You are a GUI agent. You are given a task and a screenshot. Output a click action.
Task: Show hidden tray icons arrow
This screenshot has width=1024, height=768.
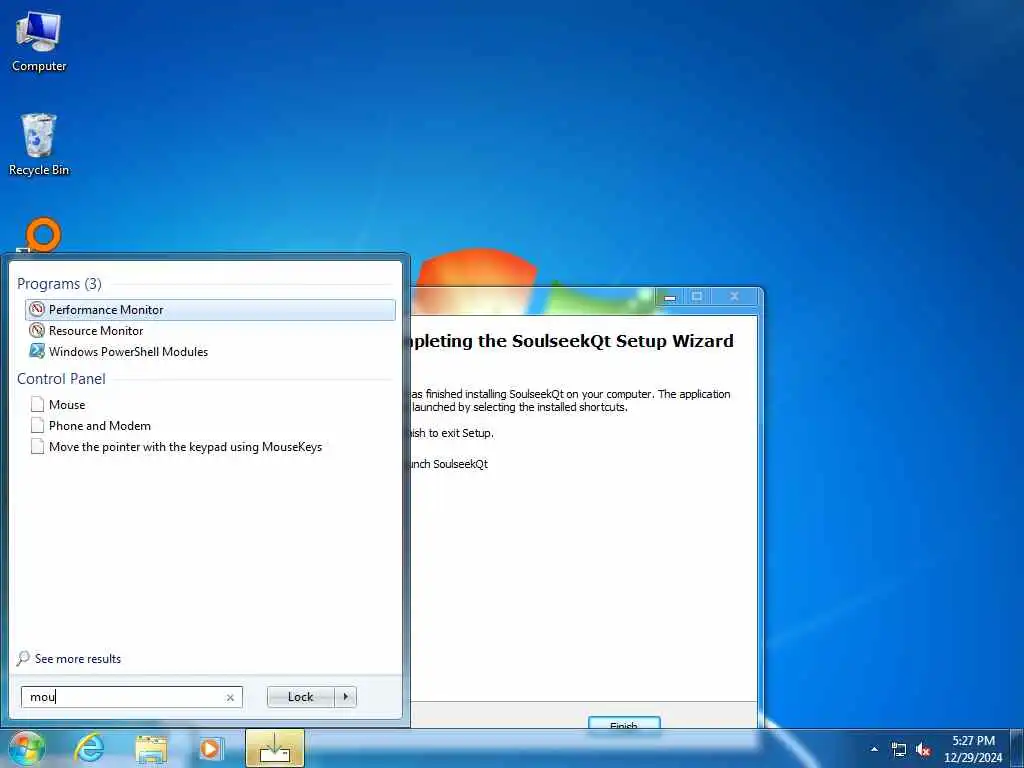coord(874,749)
